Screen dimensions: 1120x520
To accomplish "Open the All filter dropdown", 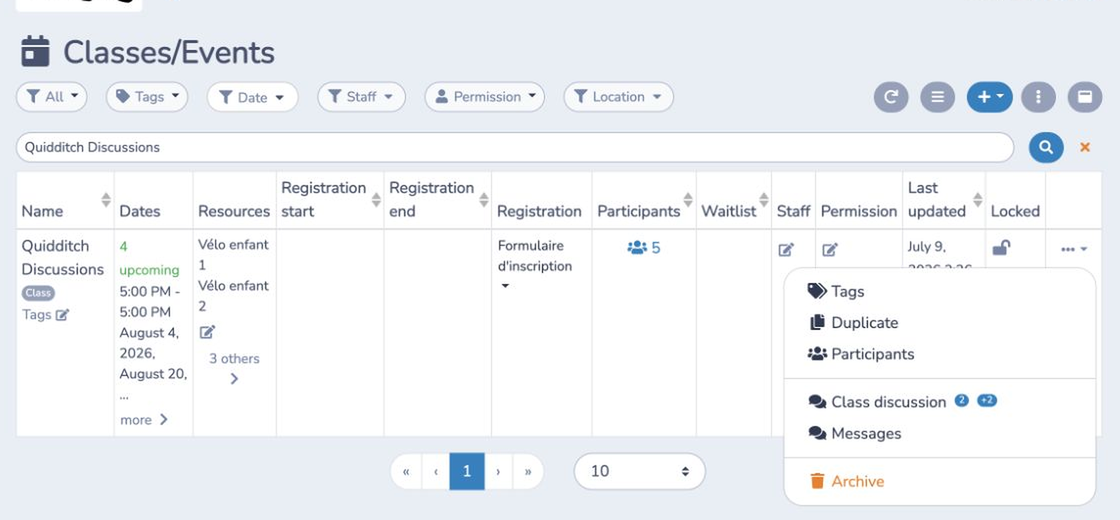I will (x=51, y=97).
